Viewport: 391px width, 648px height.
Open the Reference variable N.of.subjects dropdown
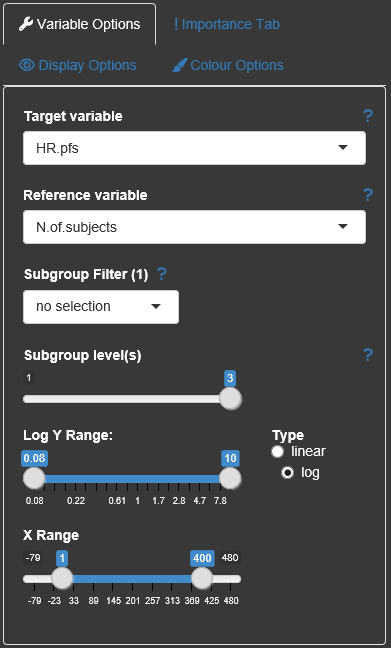tap(194, 227)
